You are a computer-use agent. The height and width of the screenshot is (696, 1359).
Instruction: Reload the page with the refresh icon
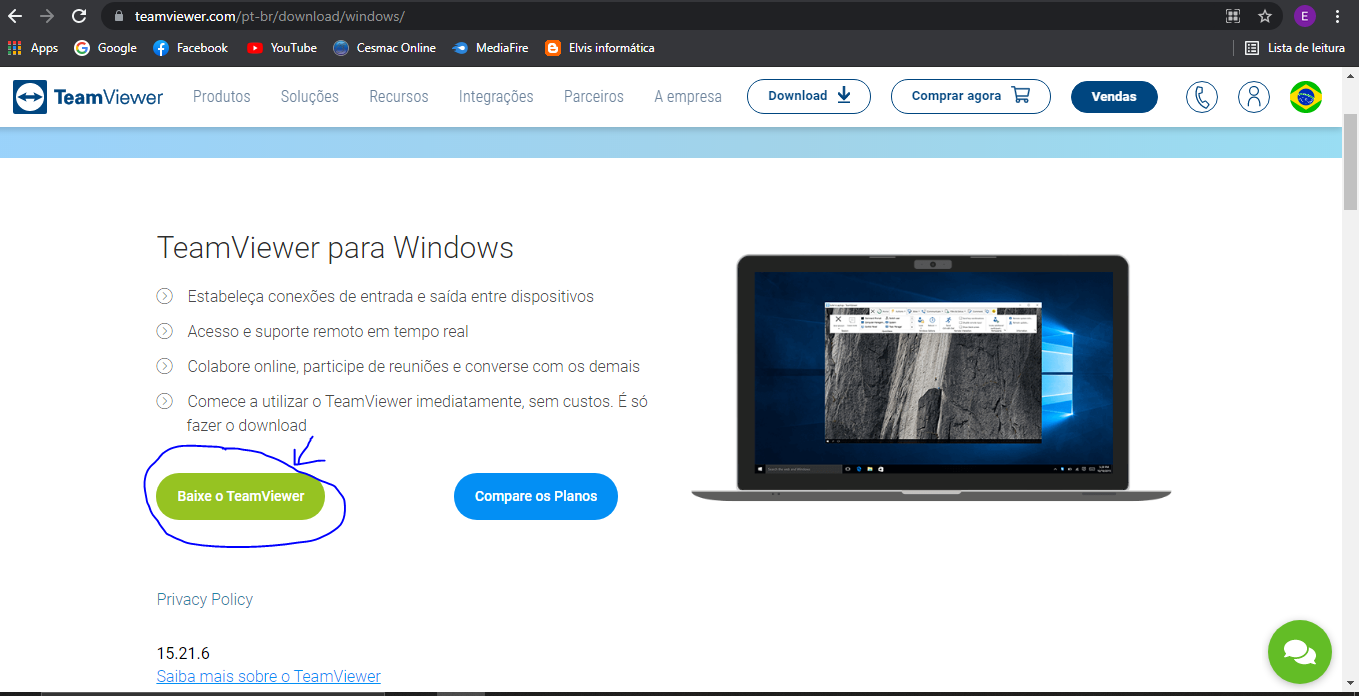coord(78,16)
